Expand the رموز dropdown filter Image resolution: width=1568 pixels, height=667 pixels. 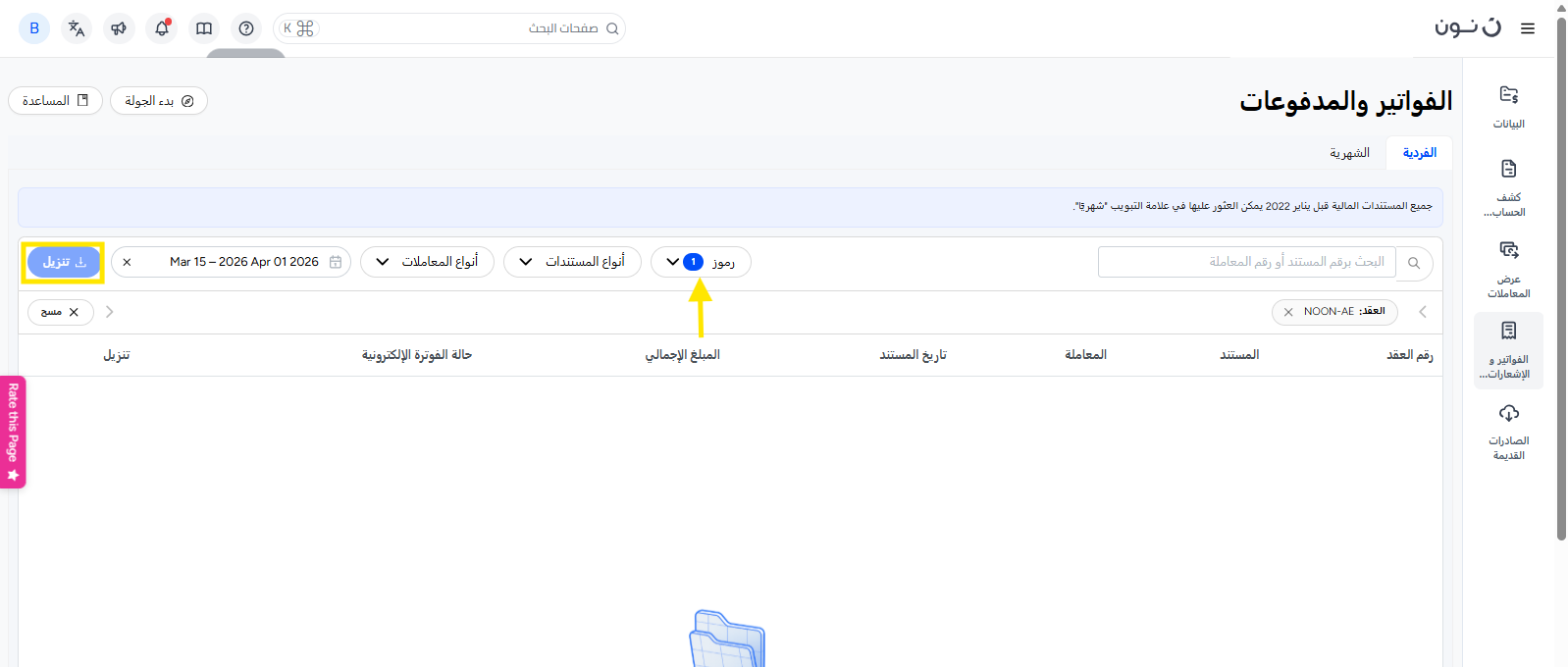(x=701, y=262)
